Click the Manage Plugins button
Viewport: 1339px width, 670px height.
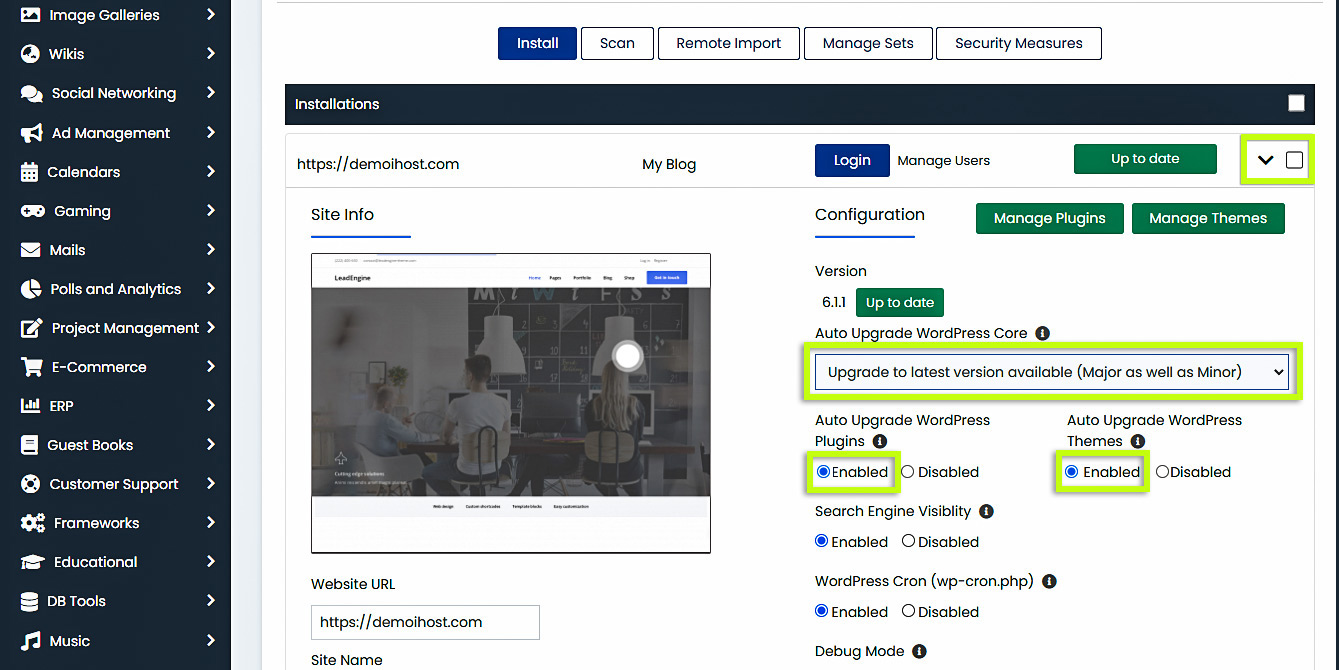(x=1050, y=218)
